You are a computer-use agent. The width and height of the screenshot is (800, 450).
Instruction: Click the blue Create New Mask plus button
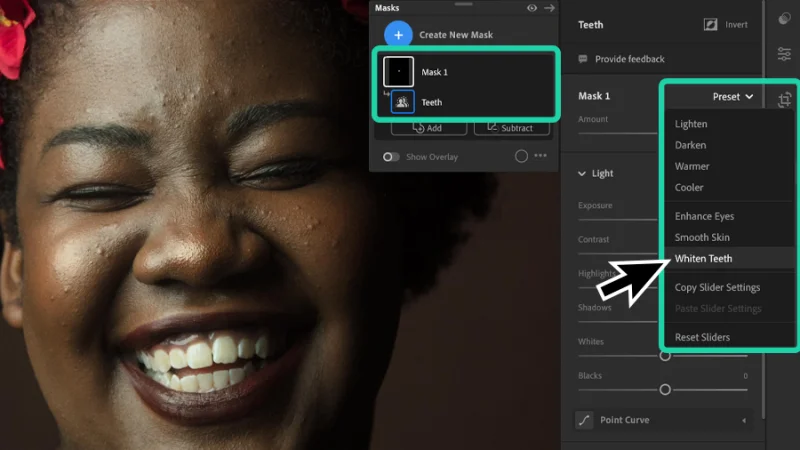pos(398,35)
